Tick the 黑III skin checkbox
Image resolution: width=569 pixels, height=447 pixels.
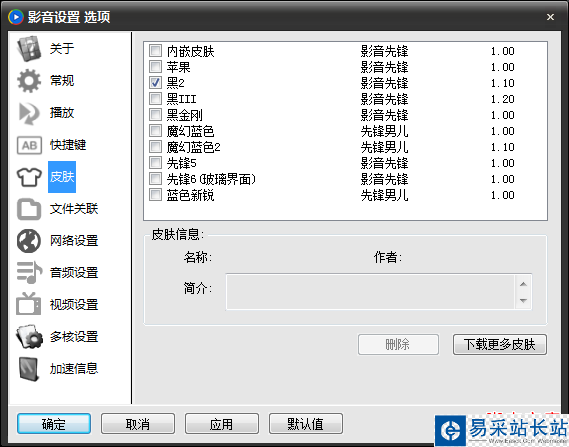(155, 98)
